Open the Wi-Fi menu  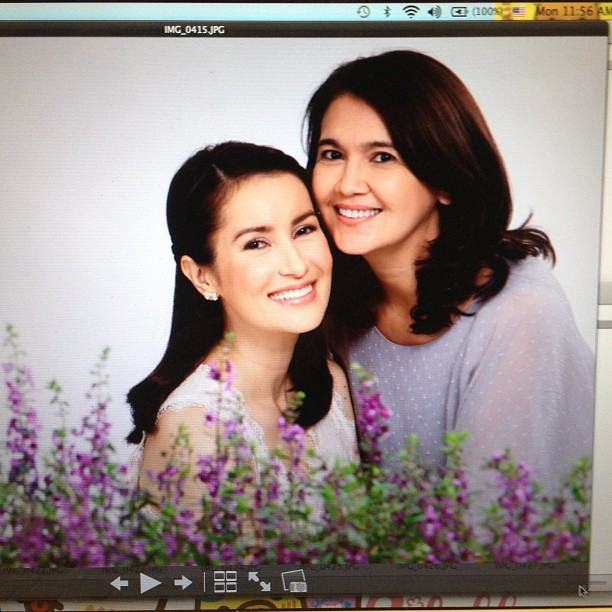click(x=410, y=11)
